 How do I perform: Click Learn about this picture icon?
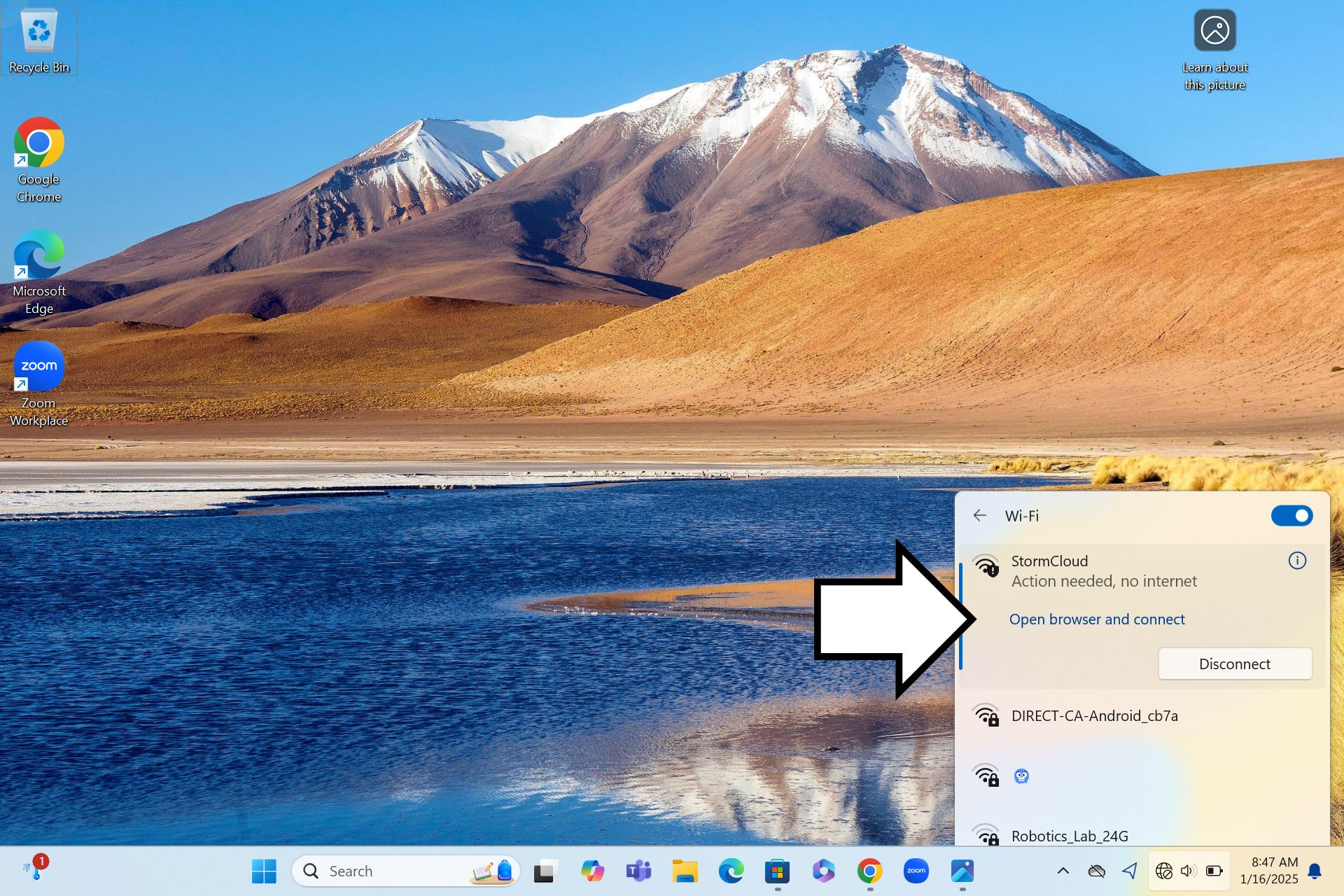pos(1214,31)
